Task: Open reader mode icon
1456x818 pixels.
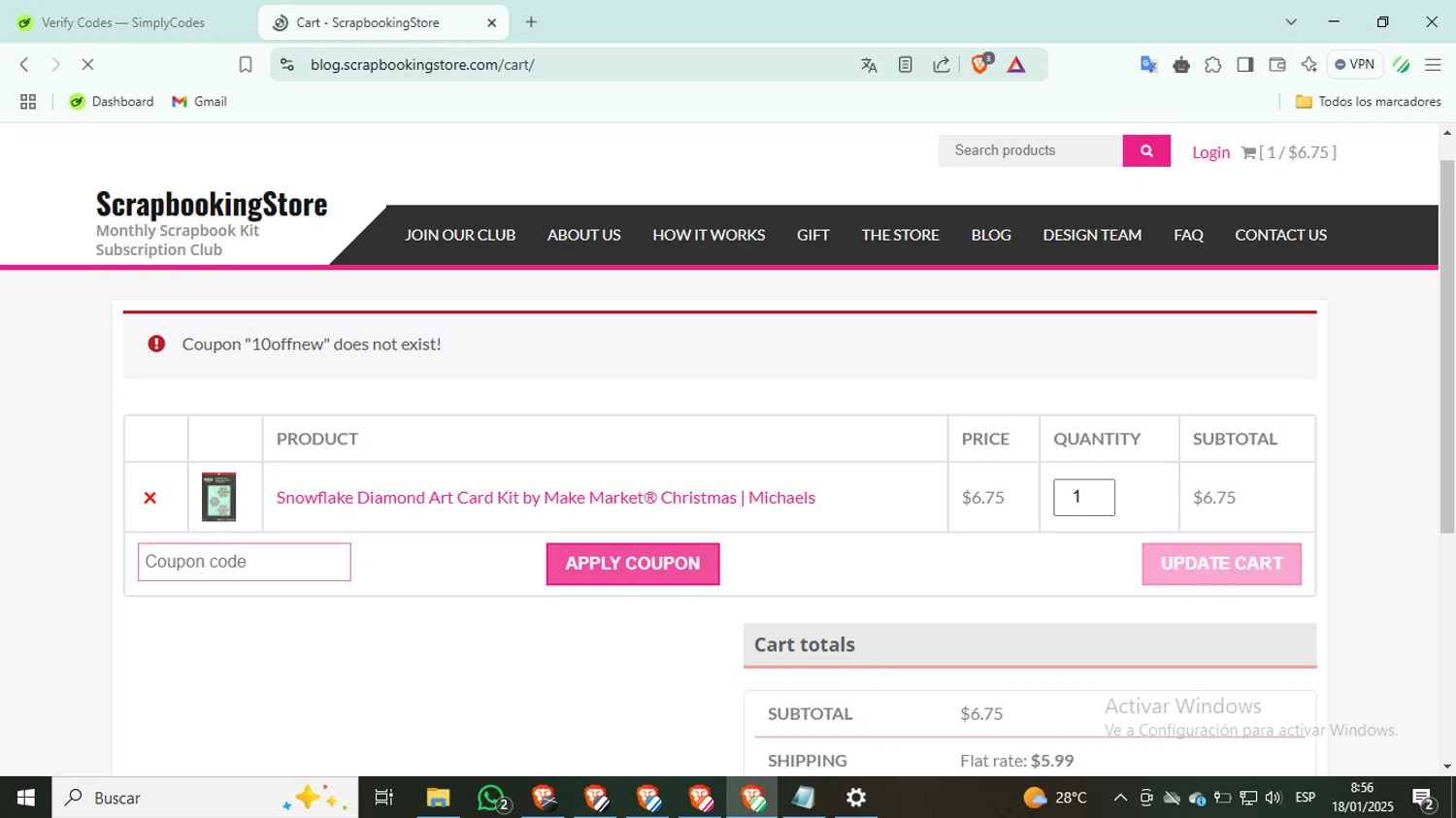Action: 905,65
